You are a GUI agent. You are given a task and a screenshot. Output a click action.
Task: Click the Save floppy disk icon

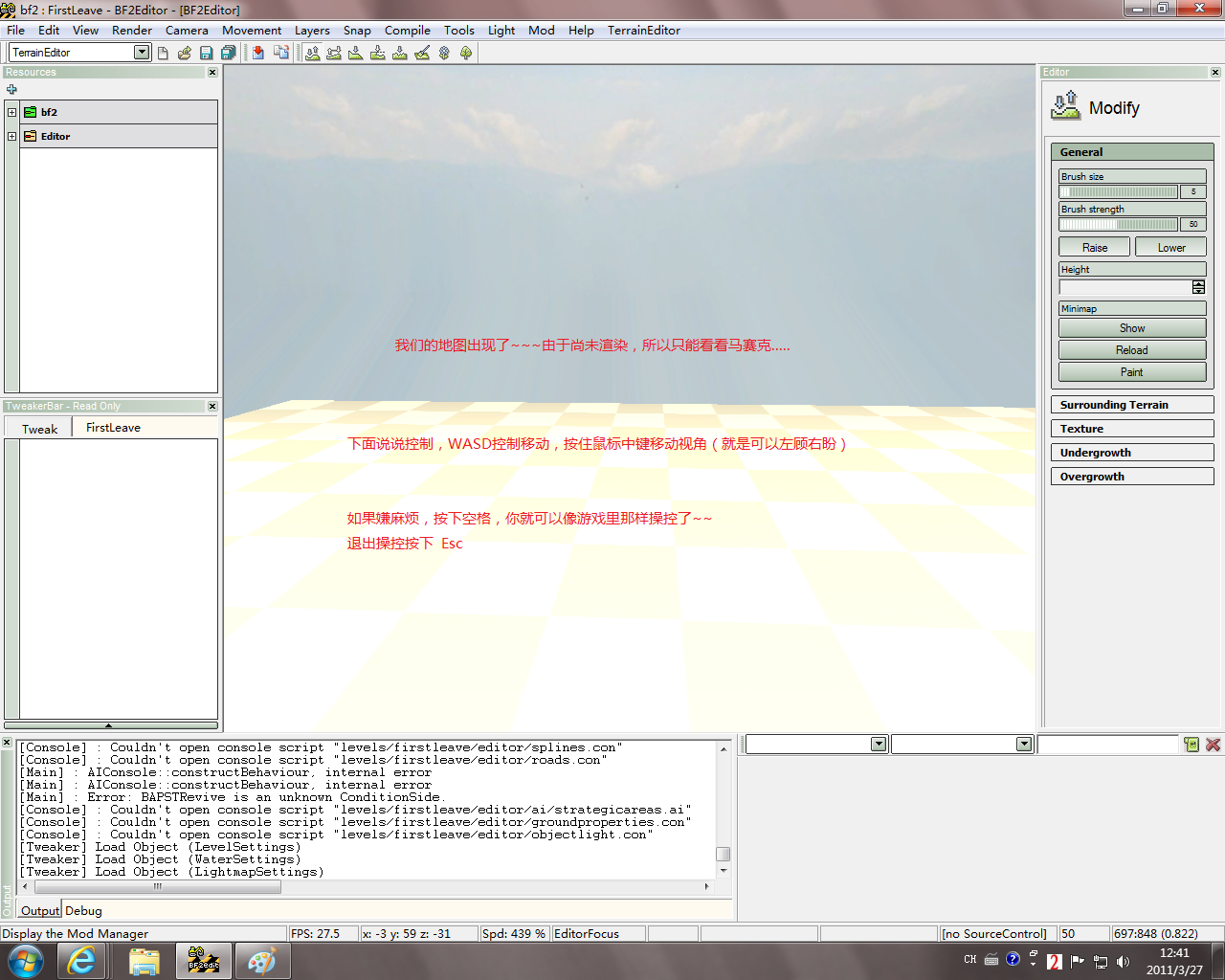[206, 53]
